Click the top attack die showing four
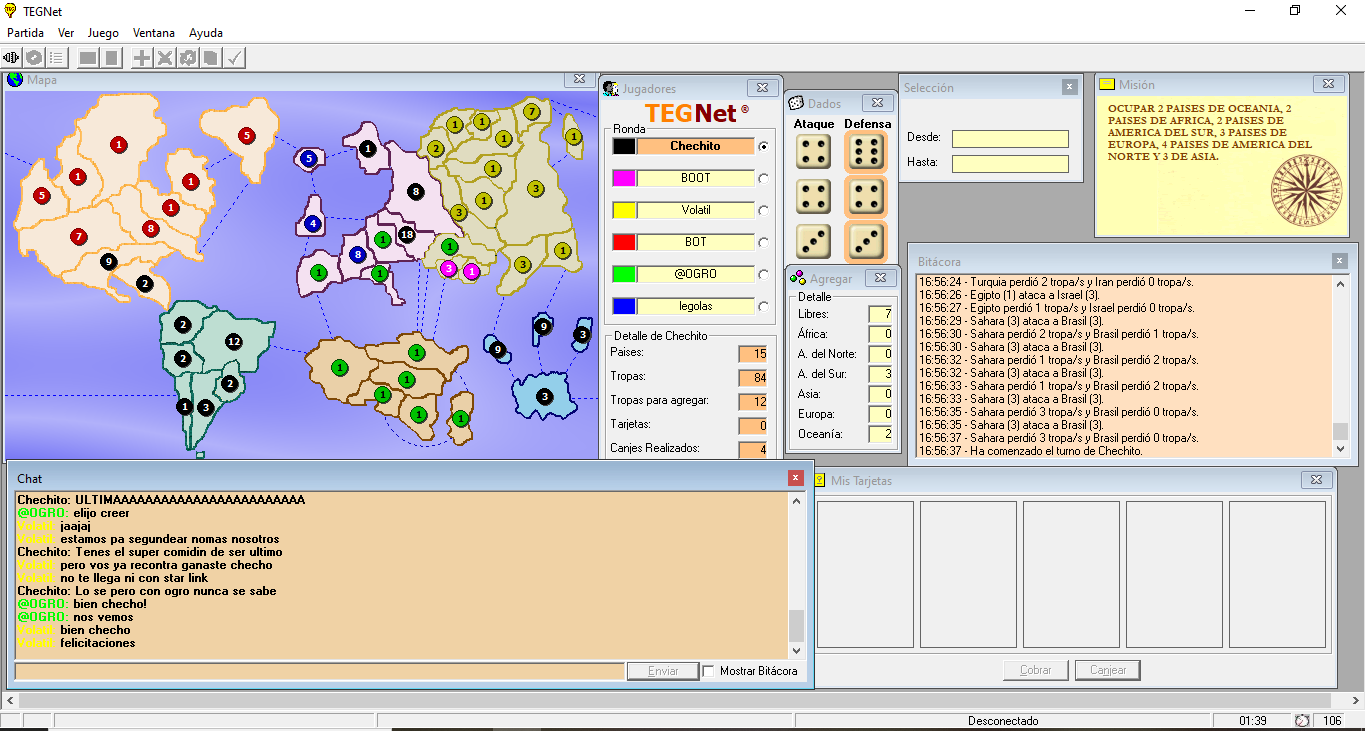This screenshot has width=1365, height=731. pos(813,152)
